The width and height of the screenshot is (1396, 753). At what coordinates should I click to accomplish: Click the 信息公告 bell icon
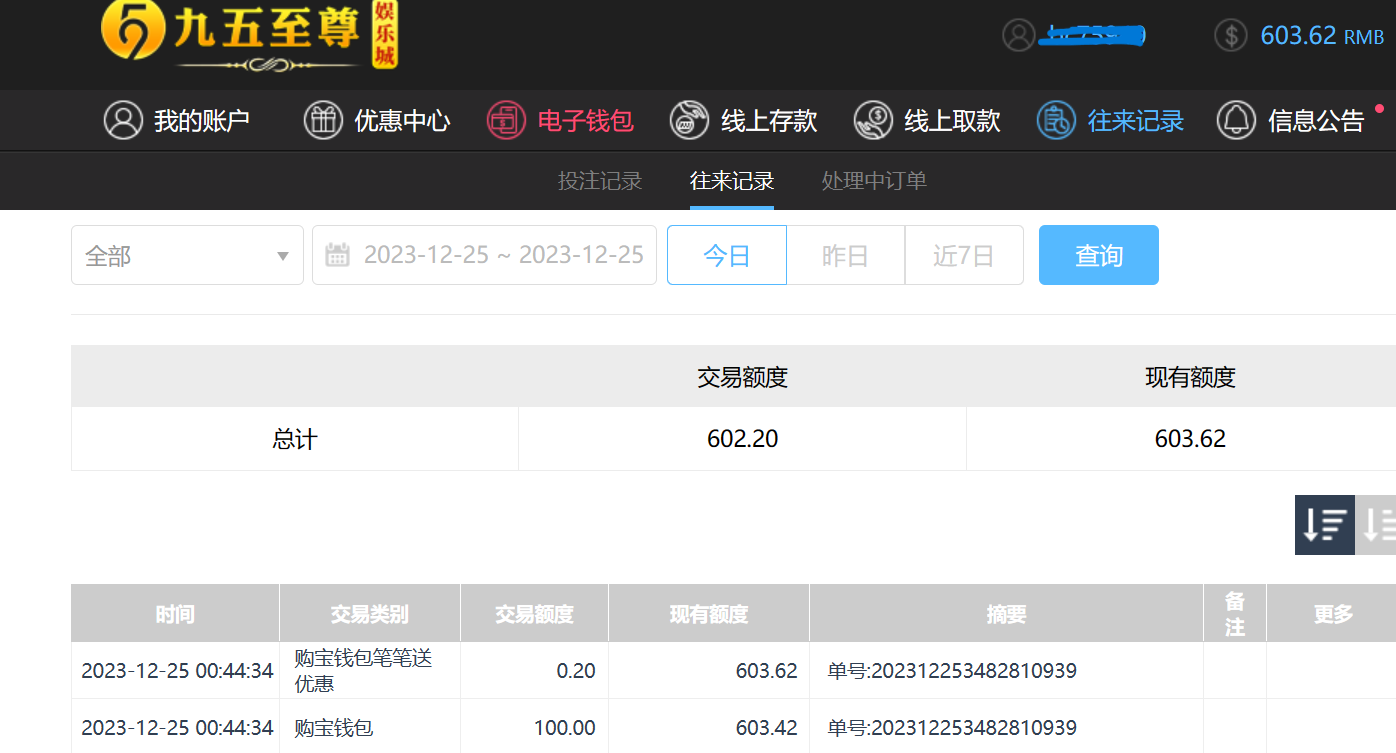(1237, 121)
